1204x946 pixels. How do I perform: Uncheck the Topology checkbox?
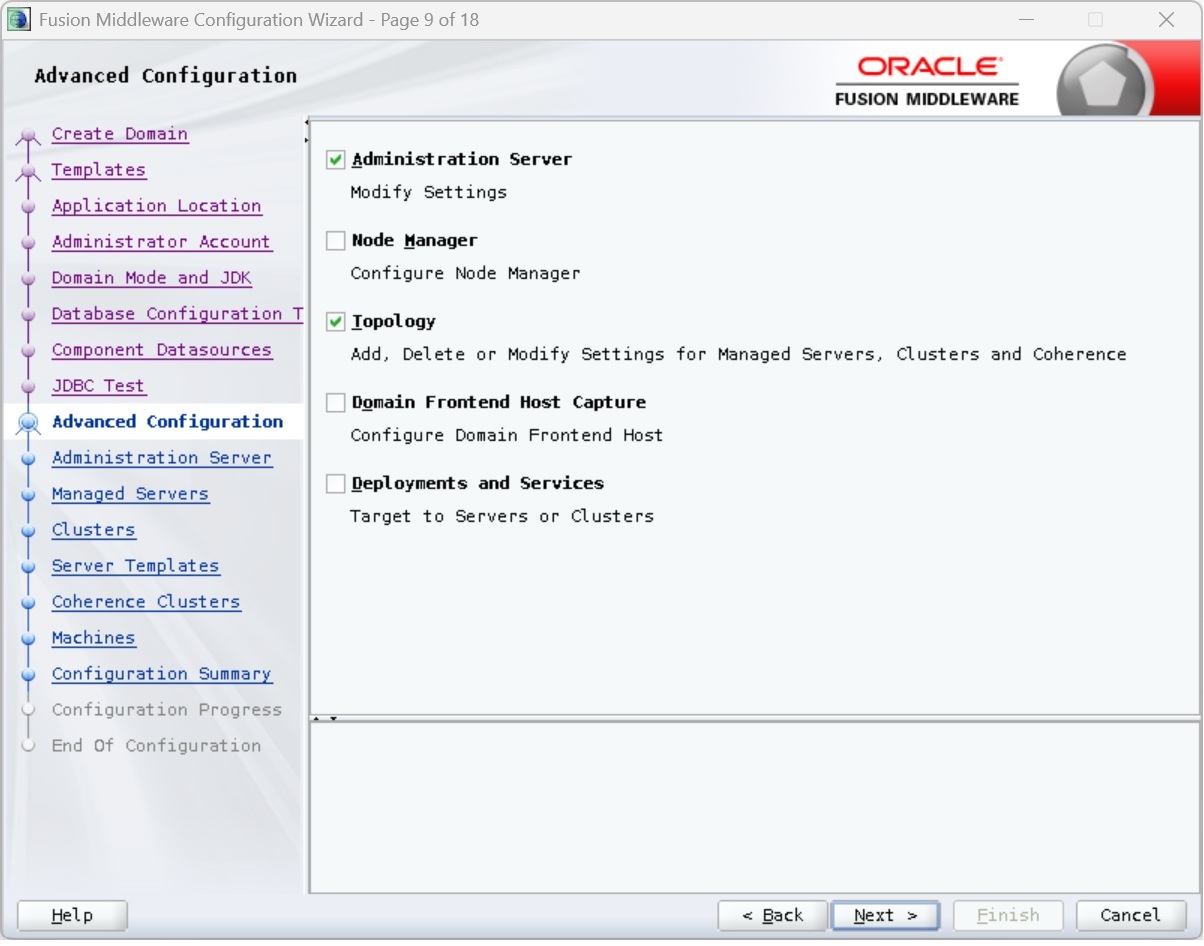point(336,322)
